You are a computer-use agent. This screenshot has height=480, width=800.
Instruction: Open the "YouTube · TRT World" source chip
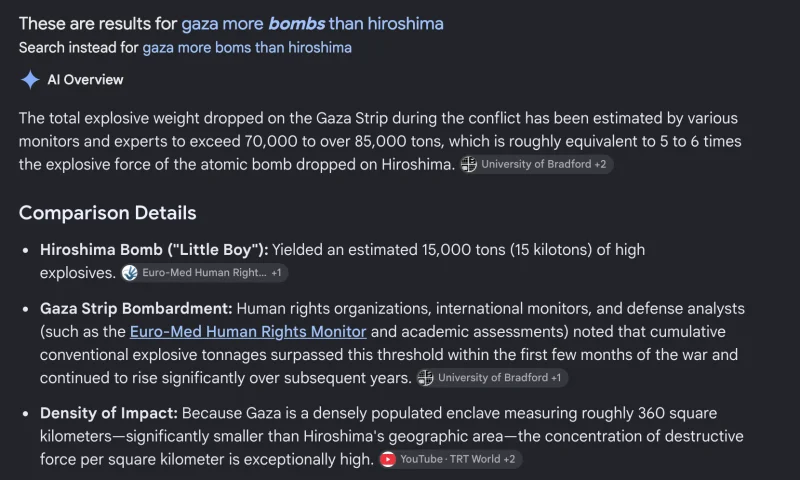click(450, 460)
